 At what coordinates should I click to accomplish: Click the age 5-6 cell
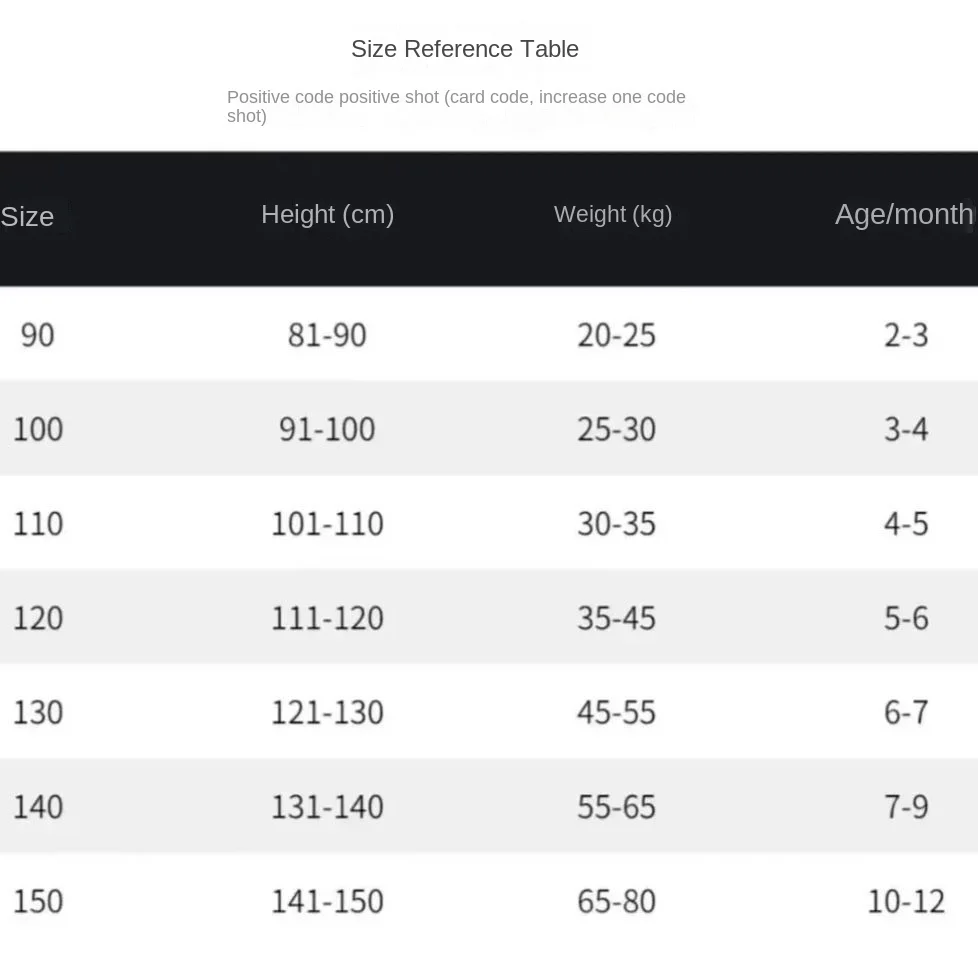tap(906, 618)
